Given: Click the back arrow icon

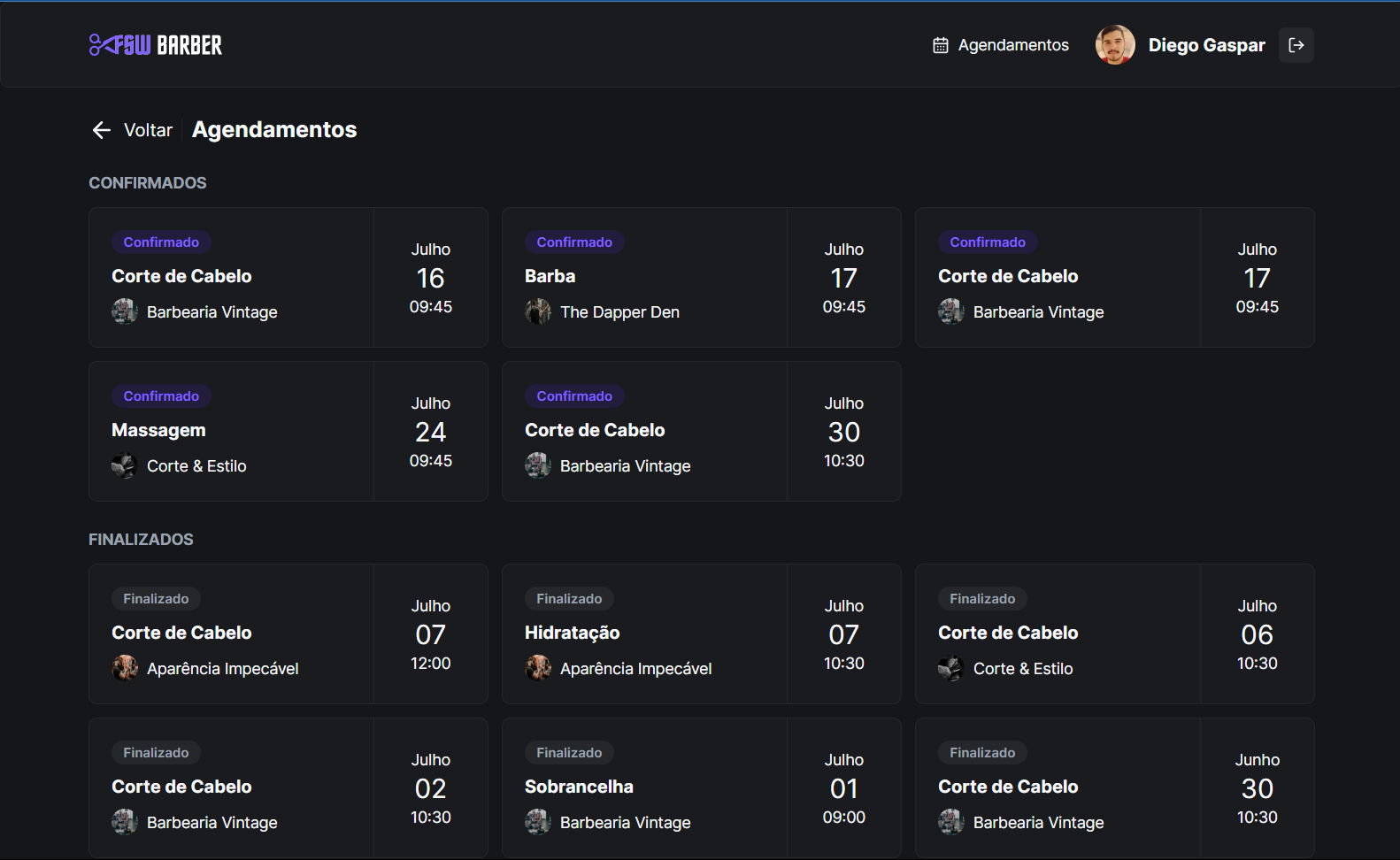Looking at the screenshot, I should (102, 130).
